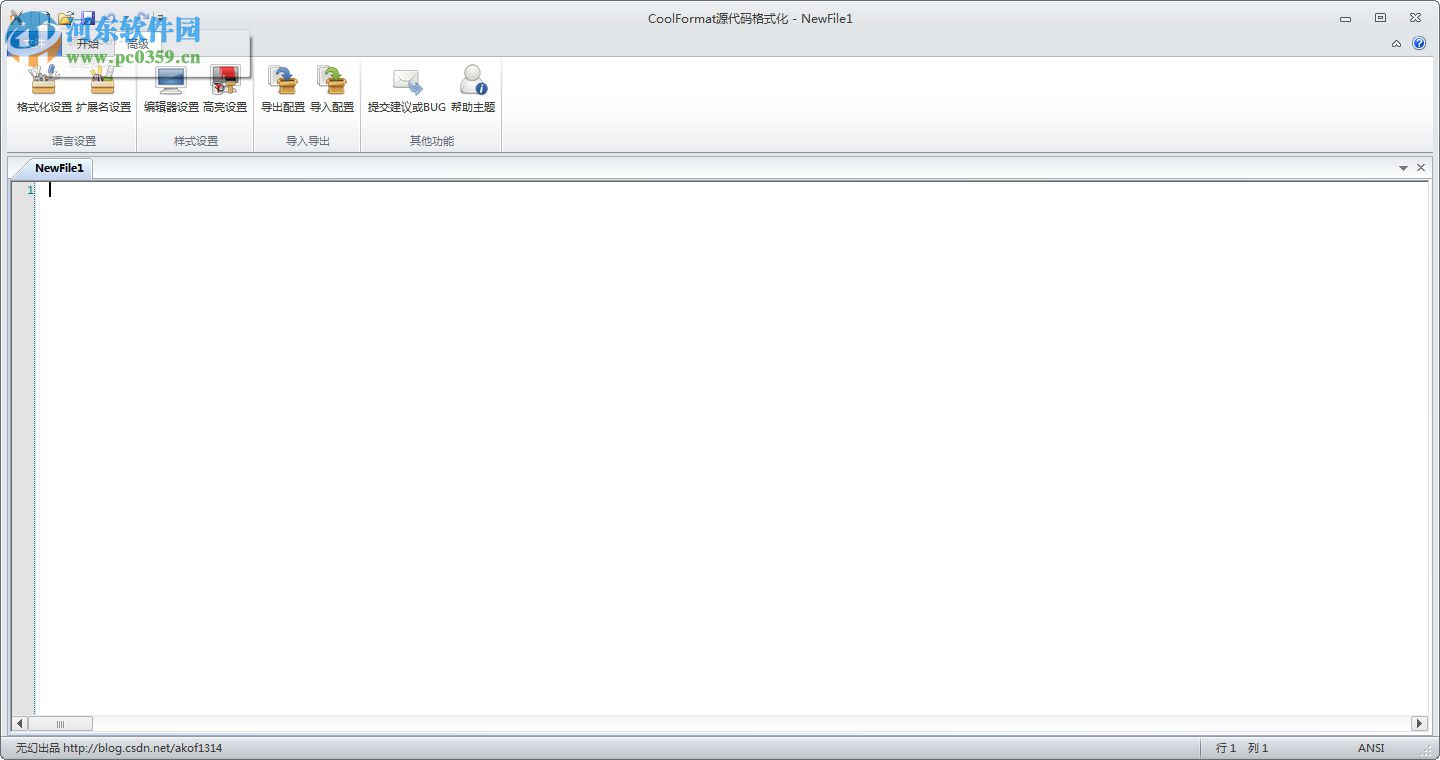This screenshot has height=760, width=1440.
Task: Click the 行 1 status bar indicator
Action: pos(1226,748)
